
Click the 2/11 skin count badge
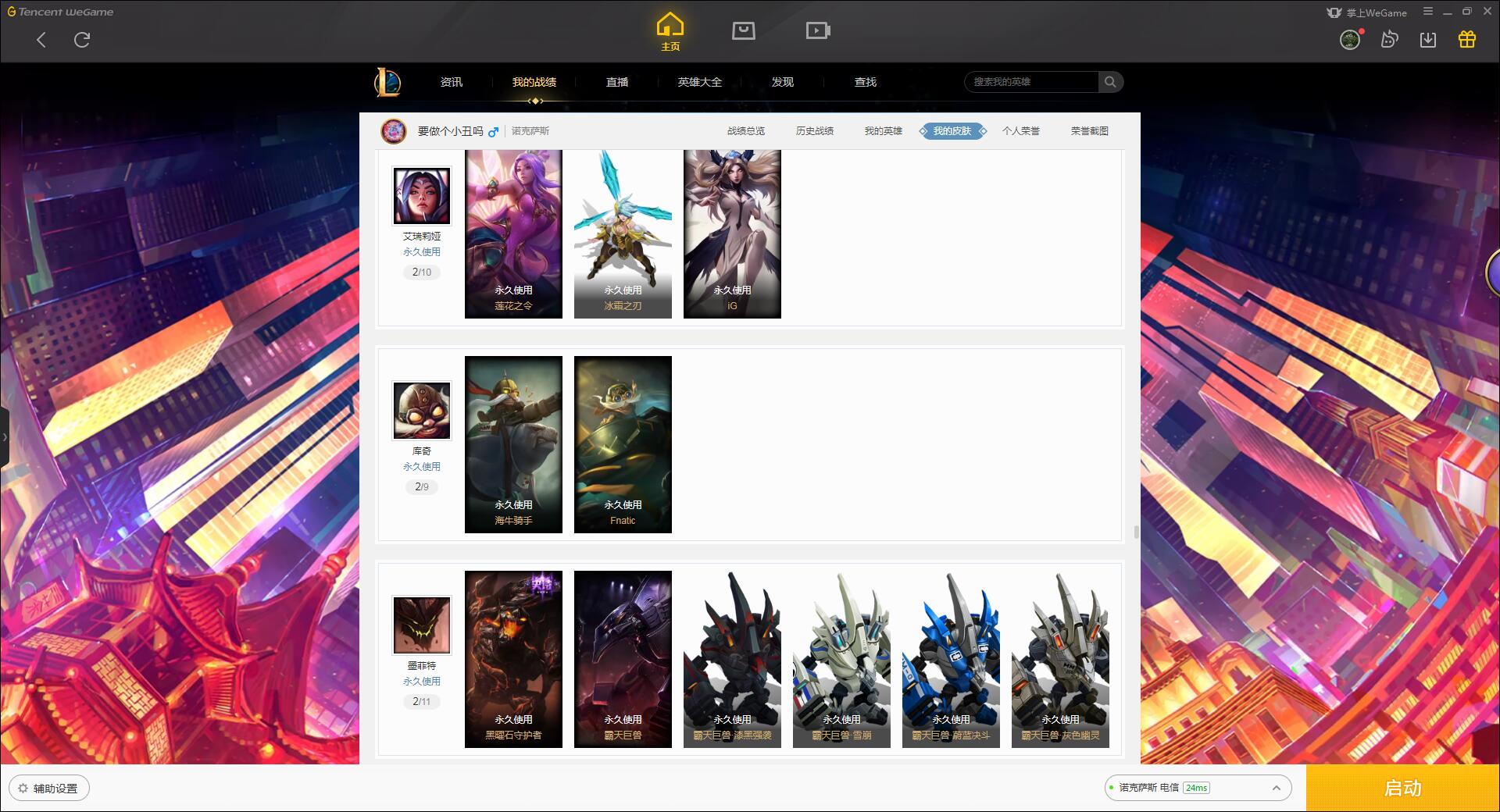(x=422, y=702)
